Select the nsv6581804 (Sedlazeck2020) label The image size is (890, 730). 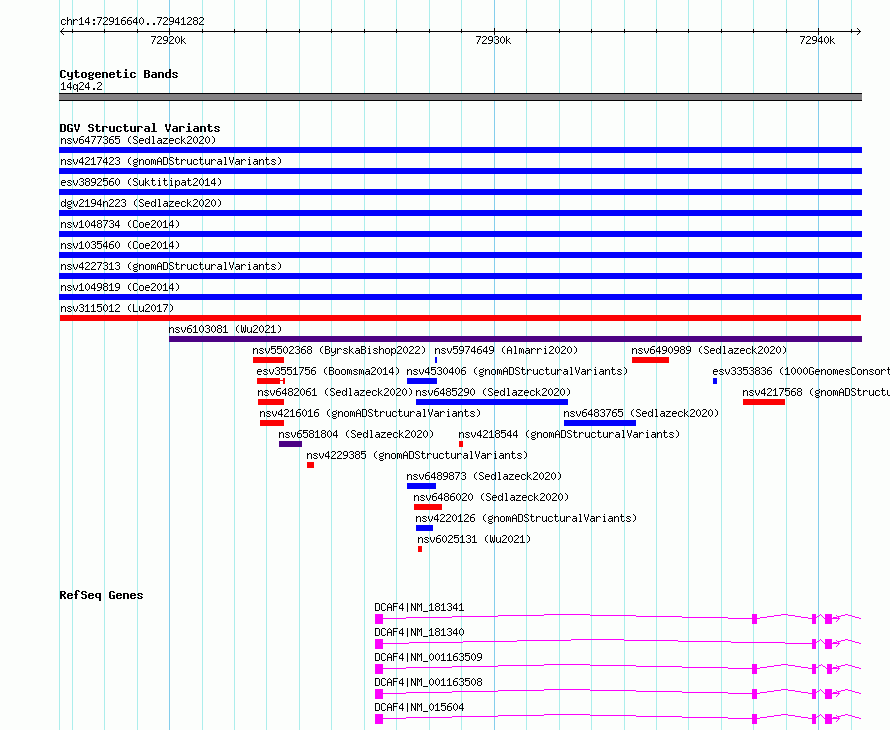click(x=356, y=434)
